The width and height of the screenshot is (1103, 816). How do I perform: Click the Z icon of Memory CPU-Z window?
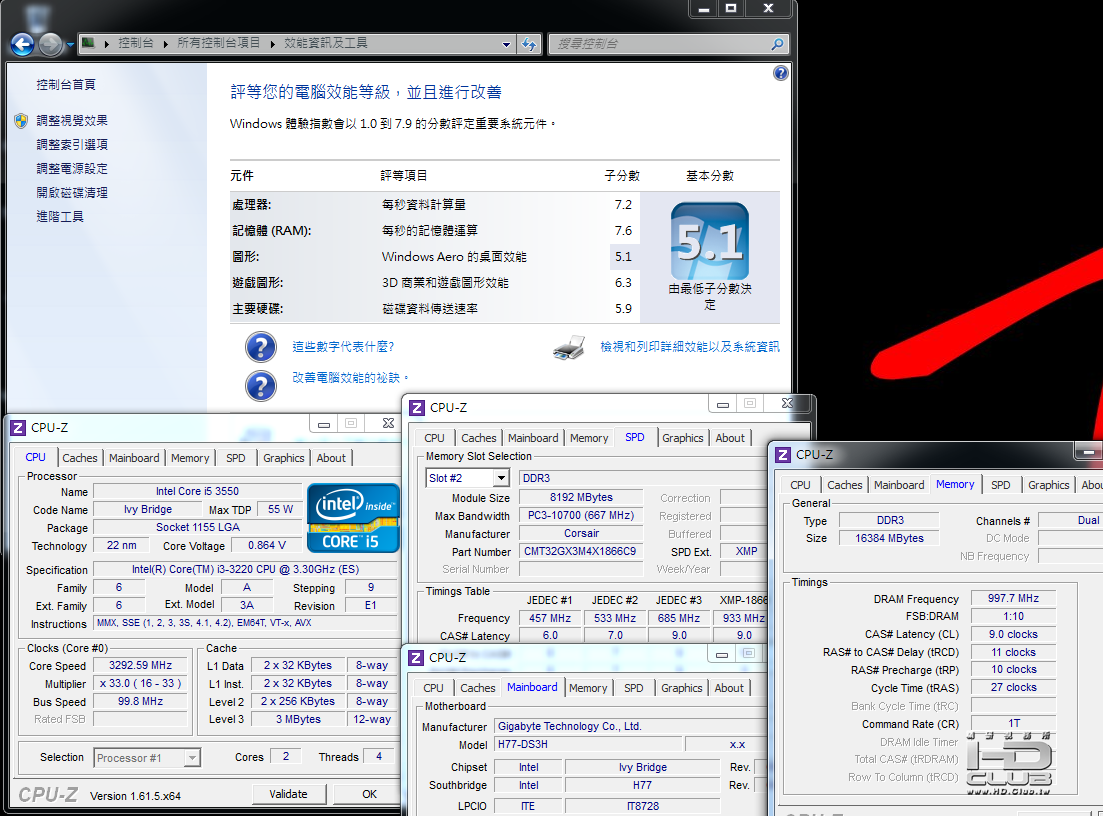click(x=783, y=455)
